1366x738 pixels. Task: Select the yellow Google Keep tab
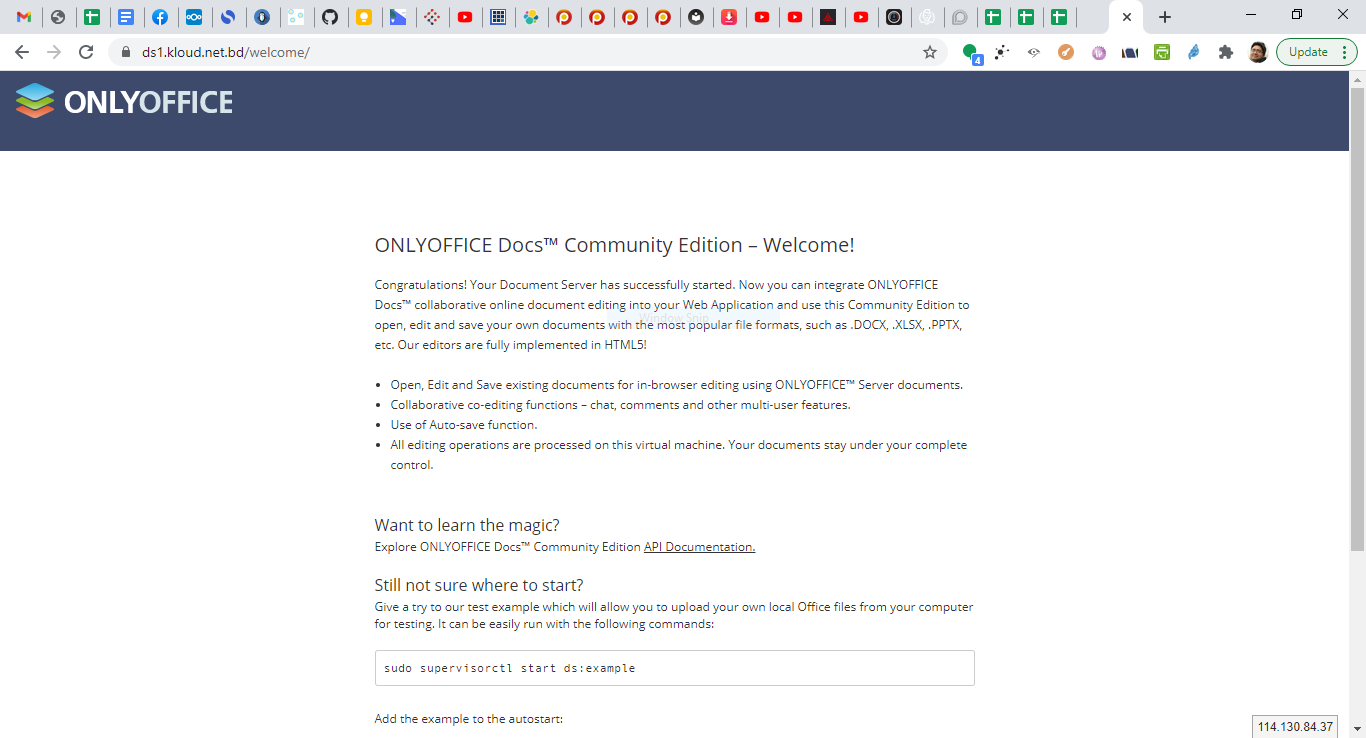[364, 17]
